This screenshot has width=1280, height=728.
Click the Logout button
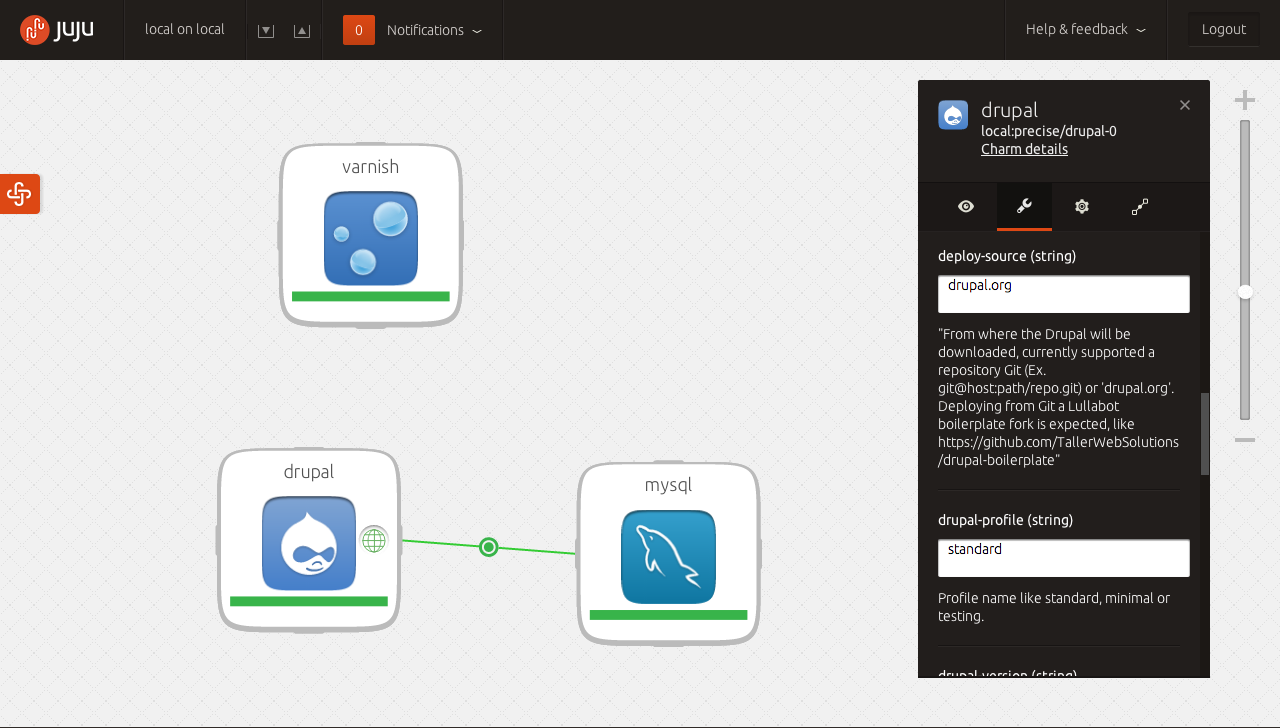point(1224,29)
